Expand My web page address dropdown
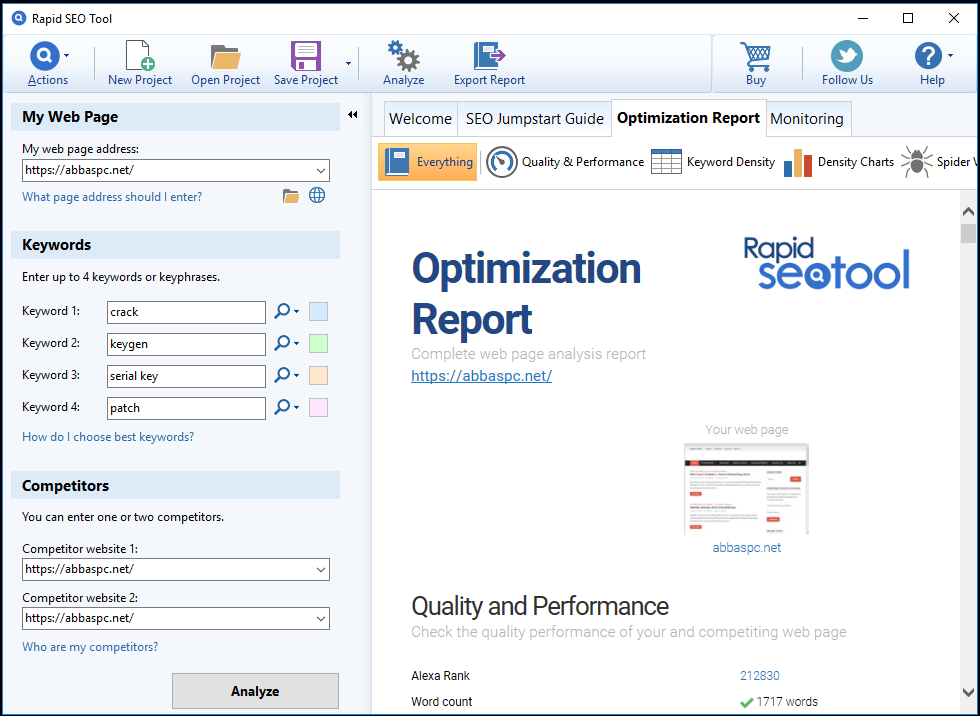The height and width of the screenshot is (716, 980). (321, 171)
